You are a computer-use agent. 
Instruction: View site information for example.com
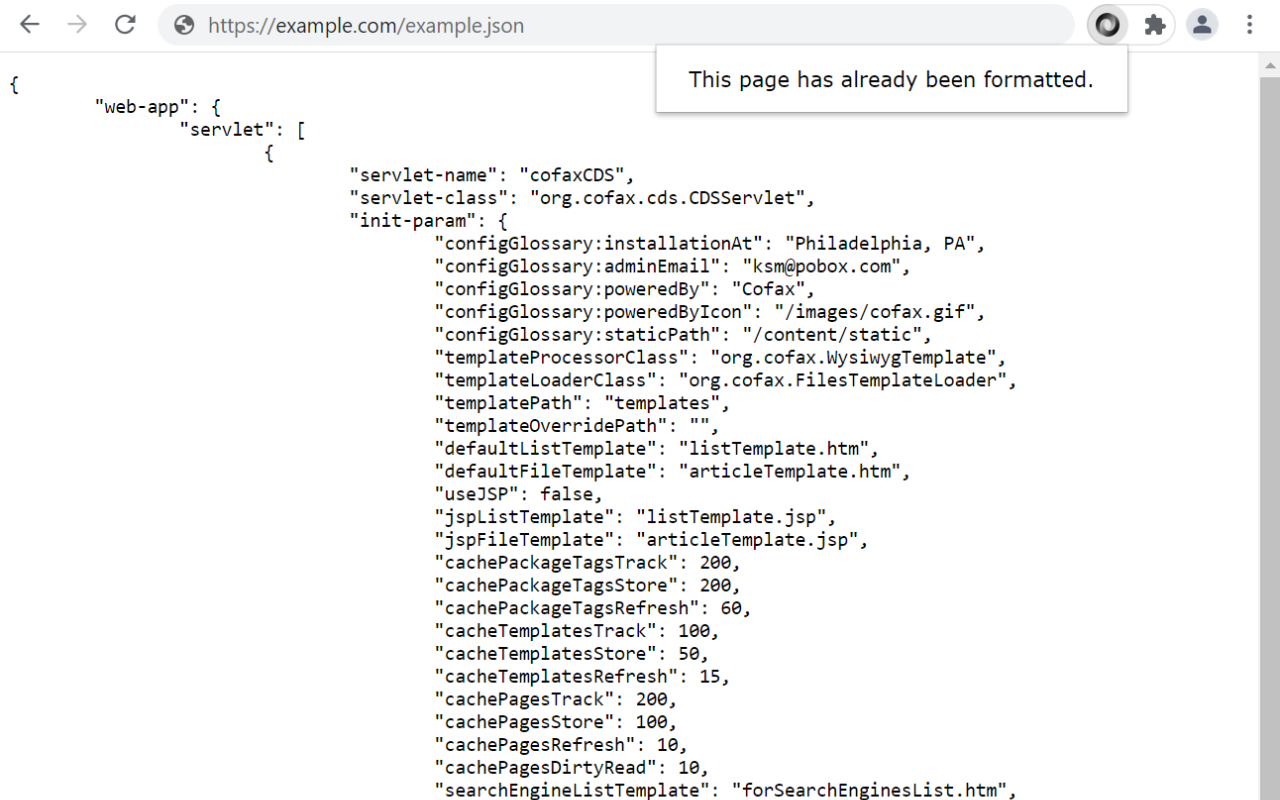click(x=184, y=25)
